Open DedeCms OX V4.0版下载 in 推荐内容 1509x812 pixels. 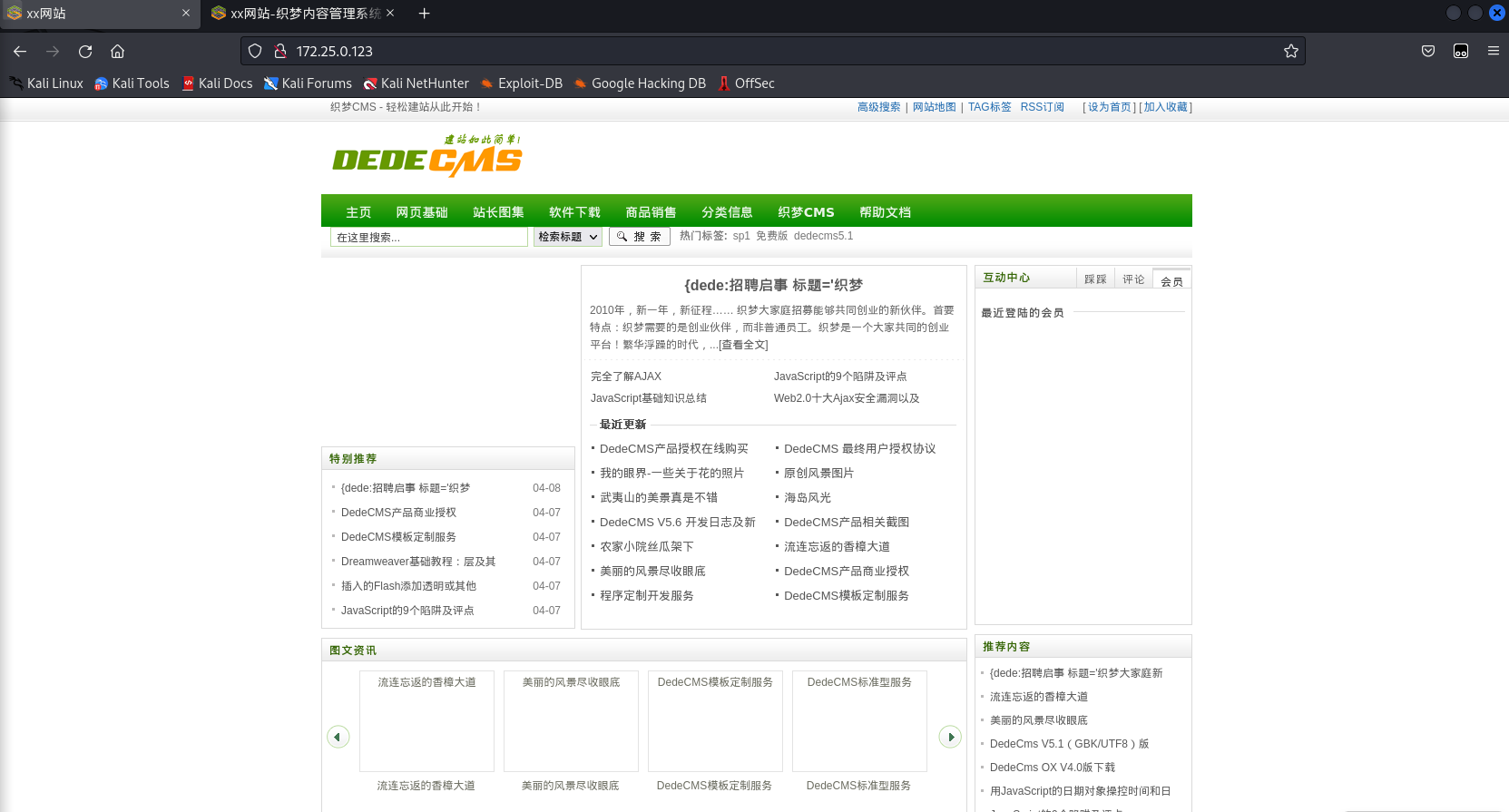click(1053, 768)
